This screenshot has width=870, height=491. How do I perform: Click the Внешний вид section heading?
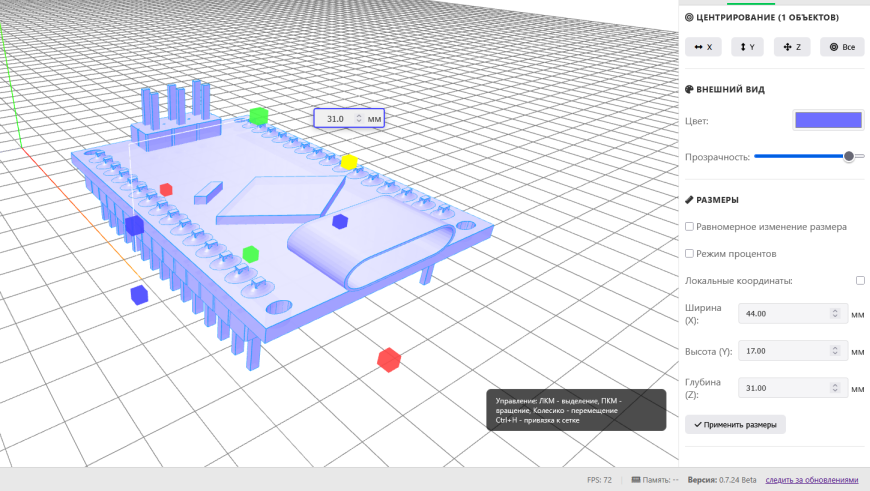pos(725,89)
